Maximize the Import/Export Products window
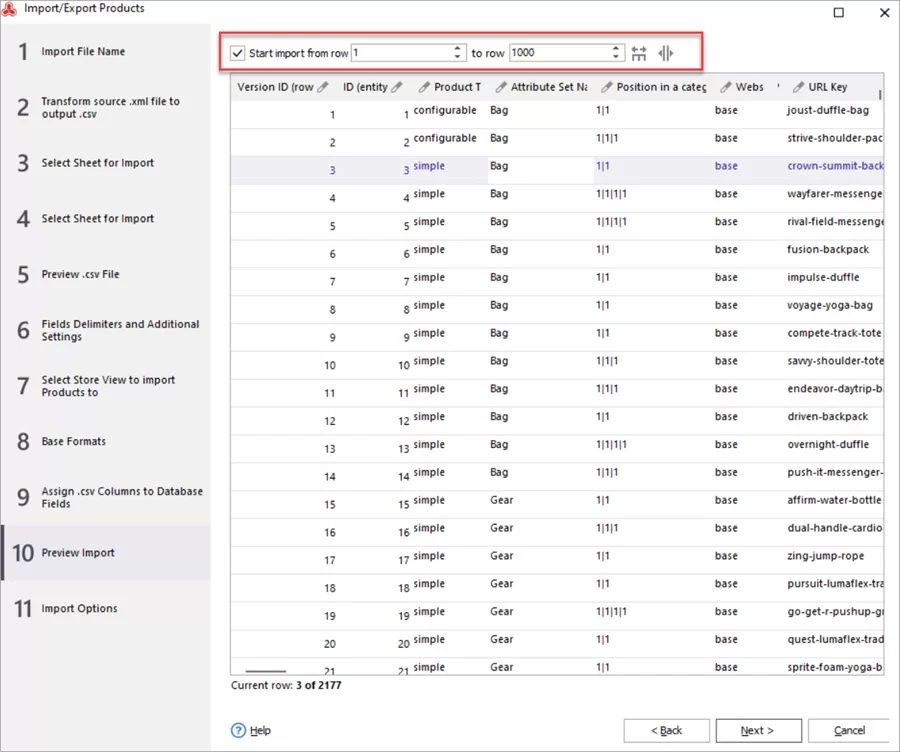 pyautogui.click(x=839, y=12)
